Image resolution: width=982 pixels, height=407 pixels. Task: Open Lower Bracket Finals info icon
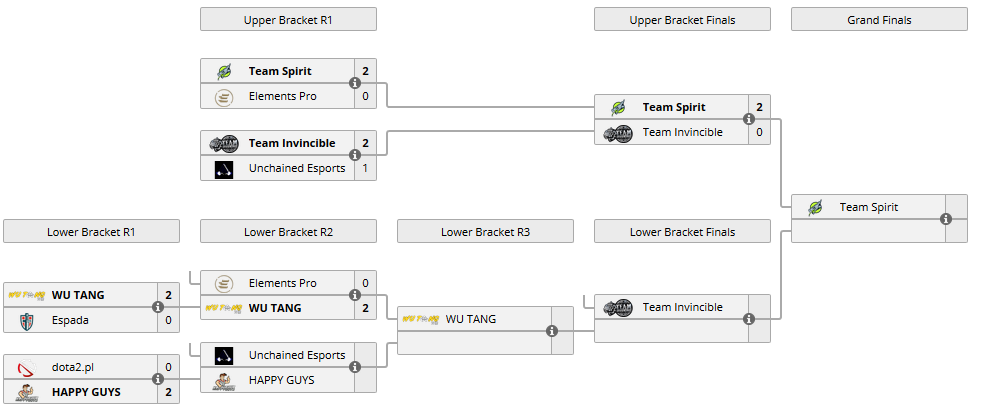(x=749, y=319)
